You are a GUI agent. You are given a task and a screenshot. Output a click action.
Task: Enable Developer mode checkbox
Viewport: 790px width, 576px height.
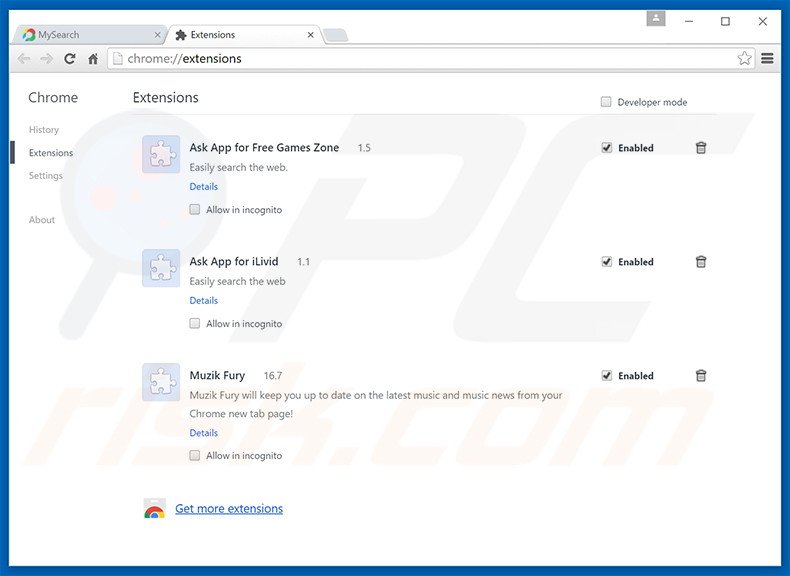tap(606, 102)
